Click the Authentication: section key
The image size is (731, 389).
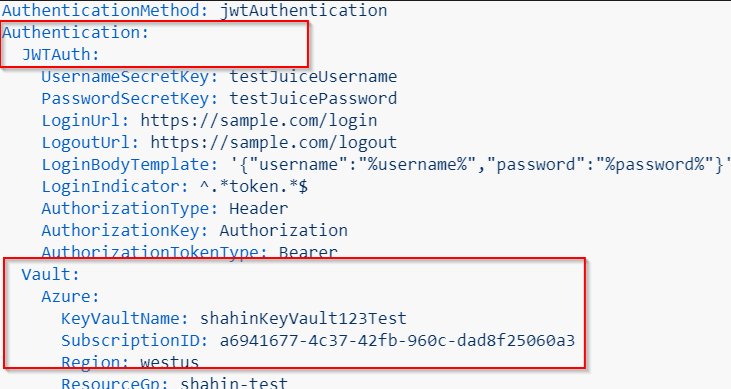click(x=75, y=32)
